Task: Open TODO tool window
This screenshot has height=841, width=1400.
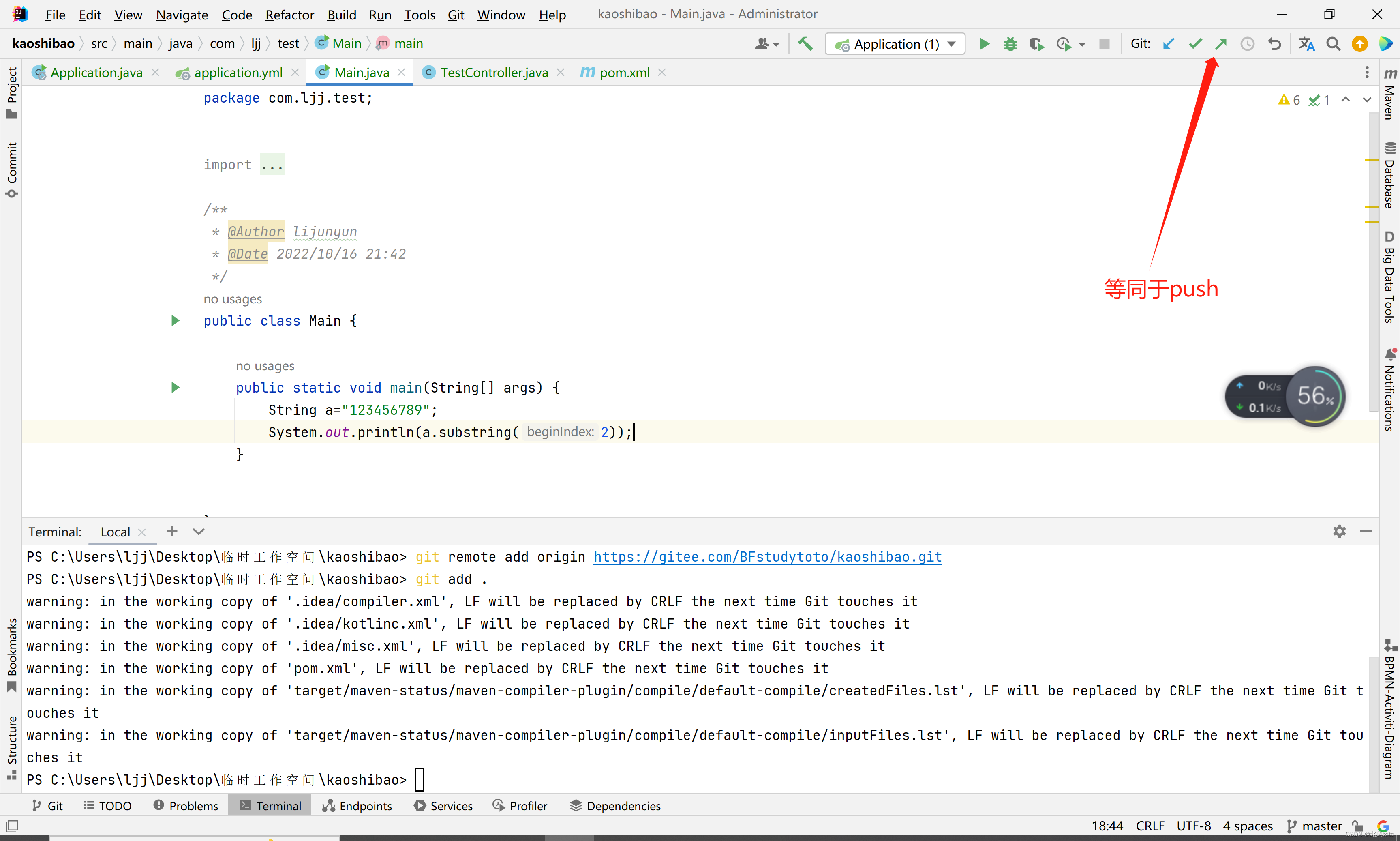Action: 107,805
